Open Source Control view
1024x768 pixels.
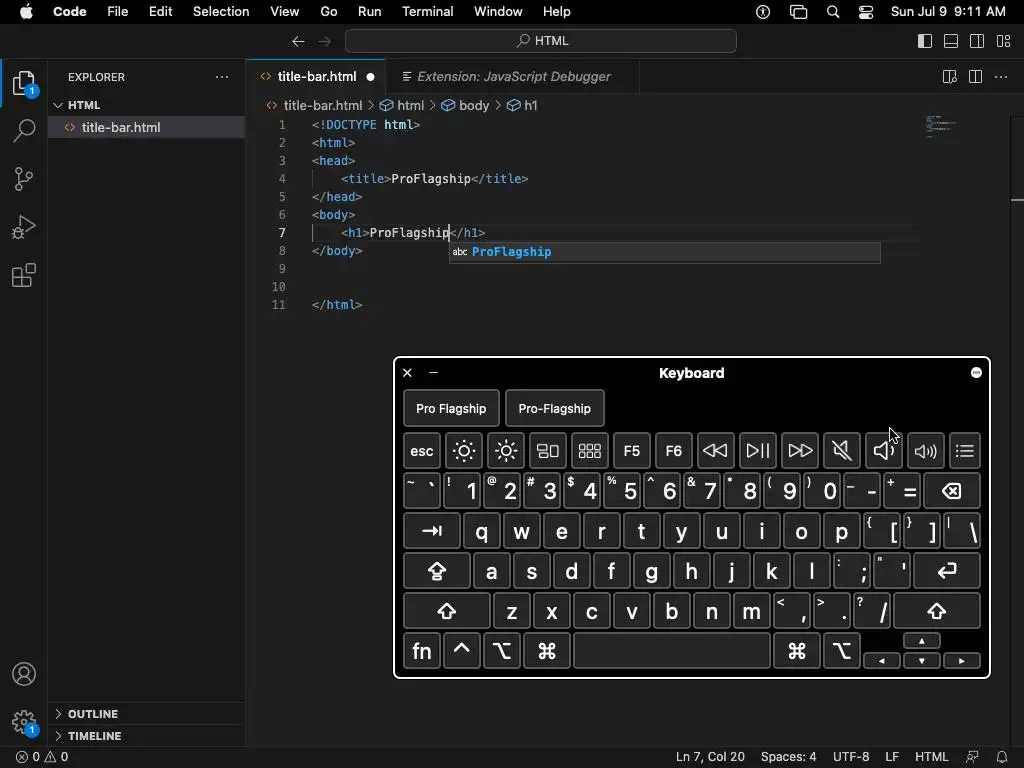24,179
